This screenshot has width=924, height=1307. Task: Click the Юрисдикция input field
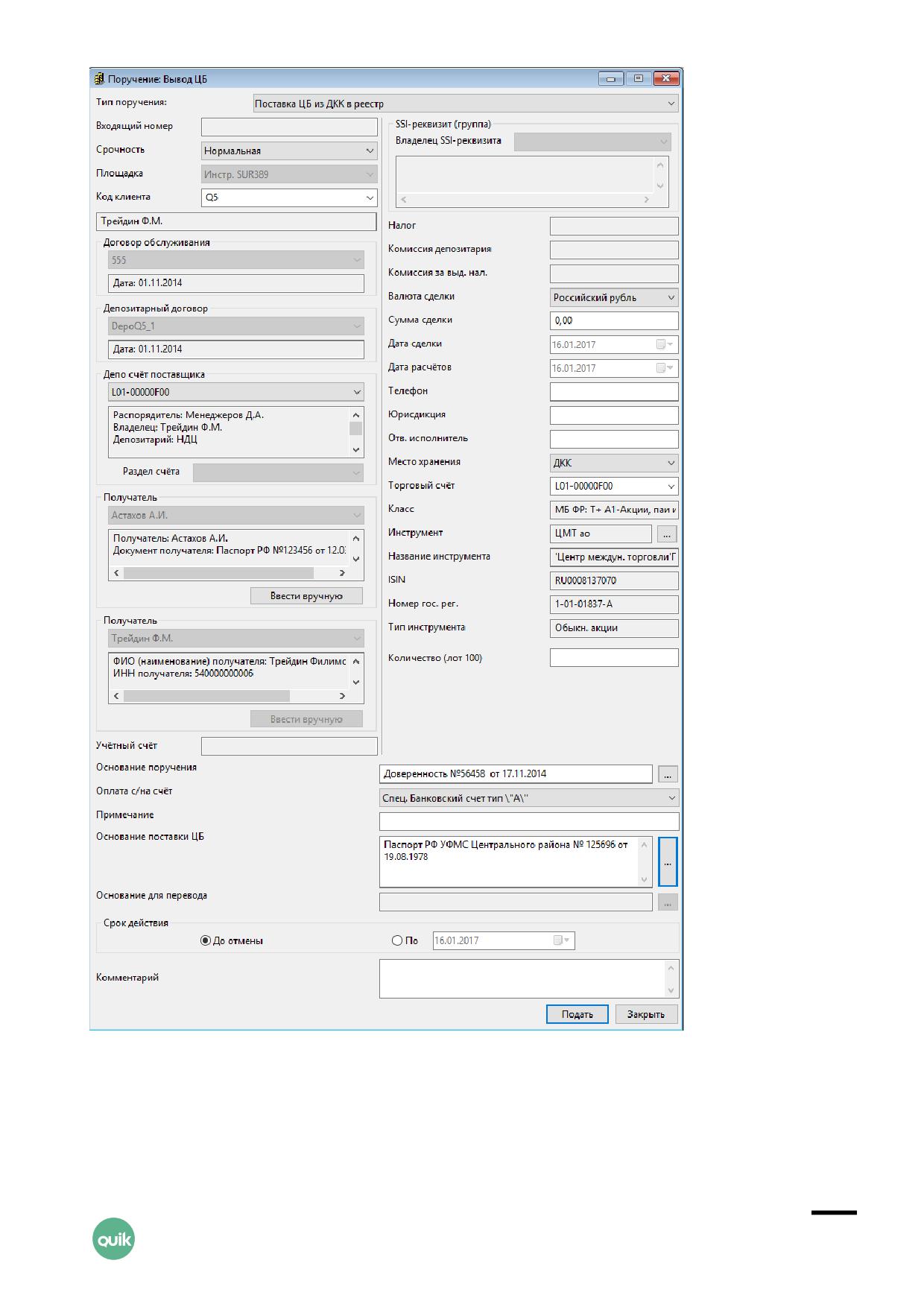tap(614, 415)
